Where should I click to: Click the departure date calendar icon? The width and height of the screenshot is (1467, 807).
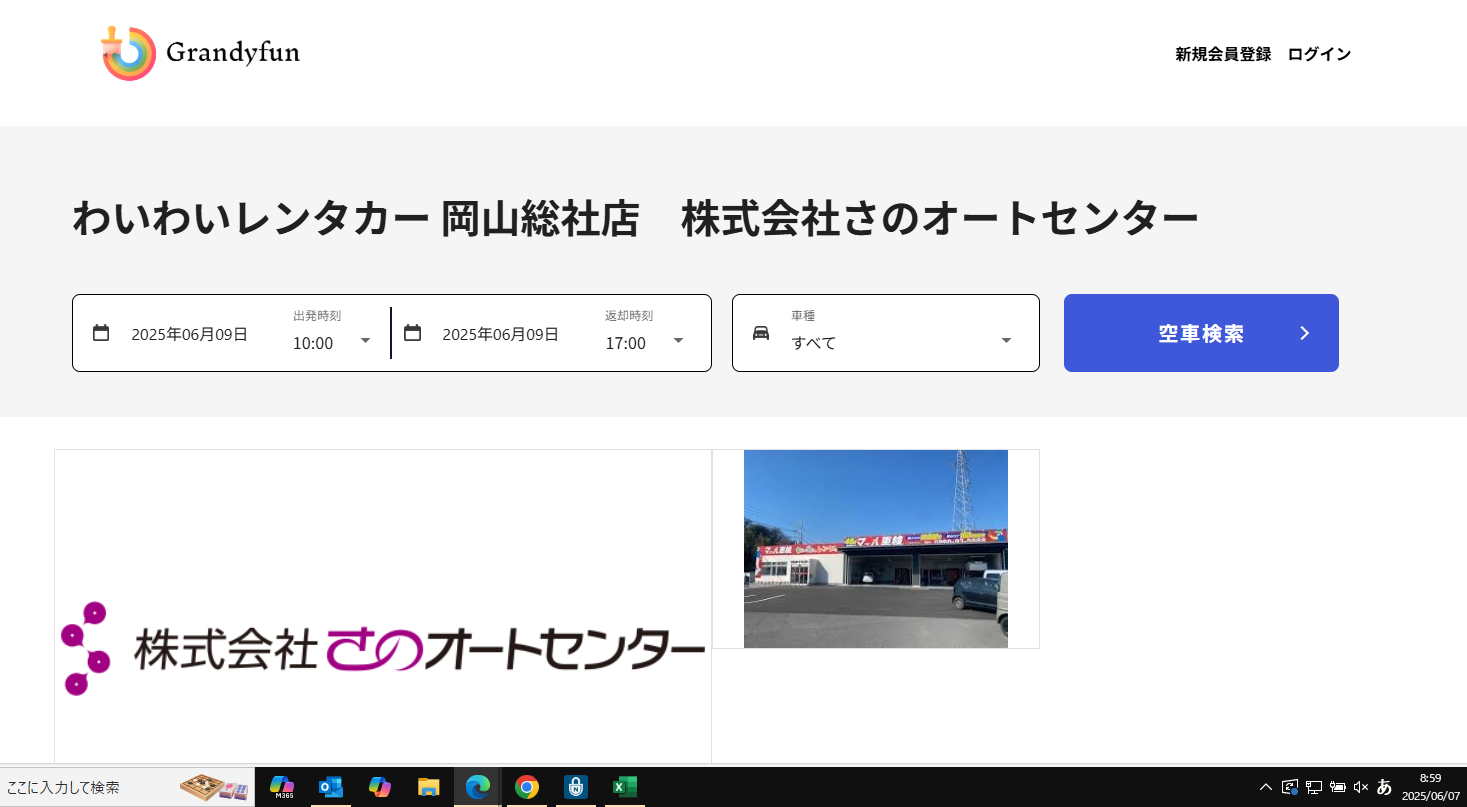[101, 333]
